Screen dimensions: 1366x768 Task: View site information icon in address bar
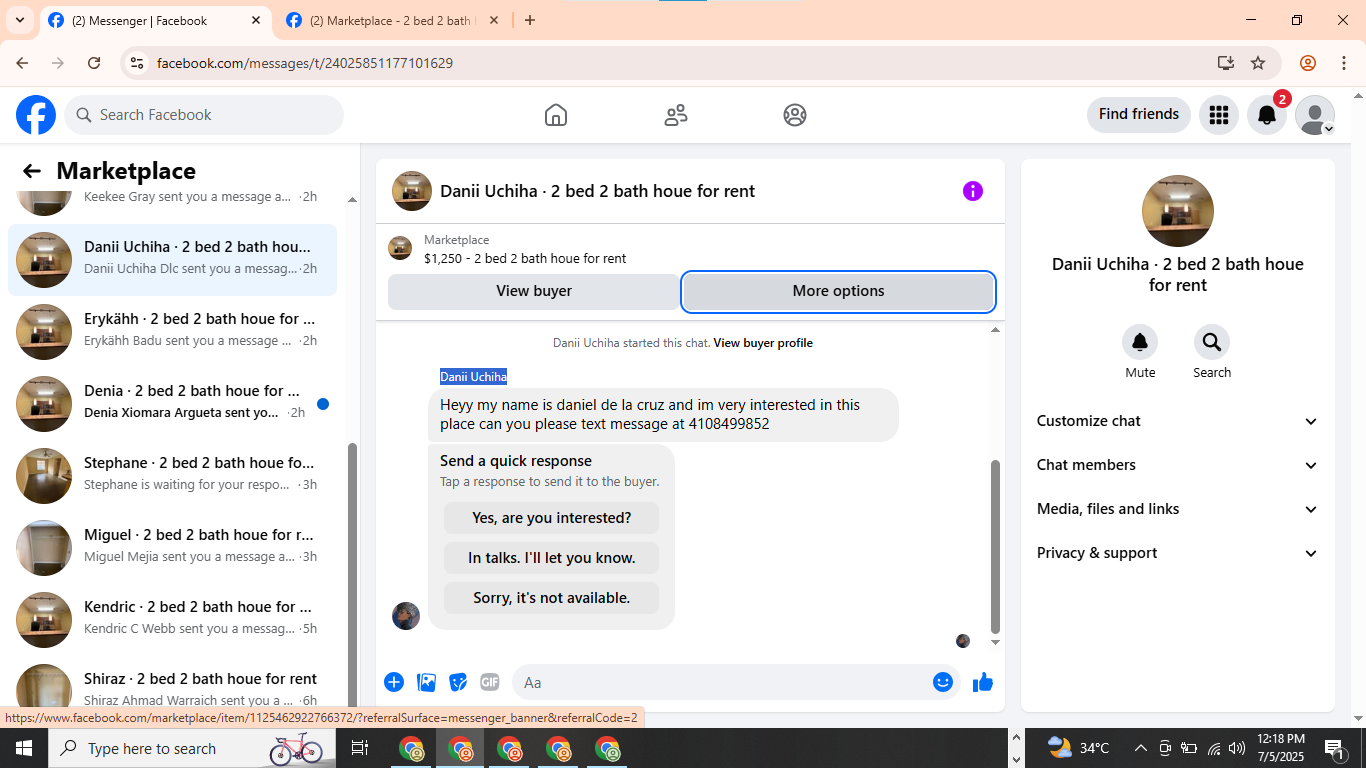[x=138, y=63]
